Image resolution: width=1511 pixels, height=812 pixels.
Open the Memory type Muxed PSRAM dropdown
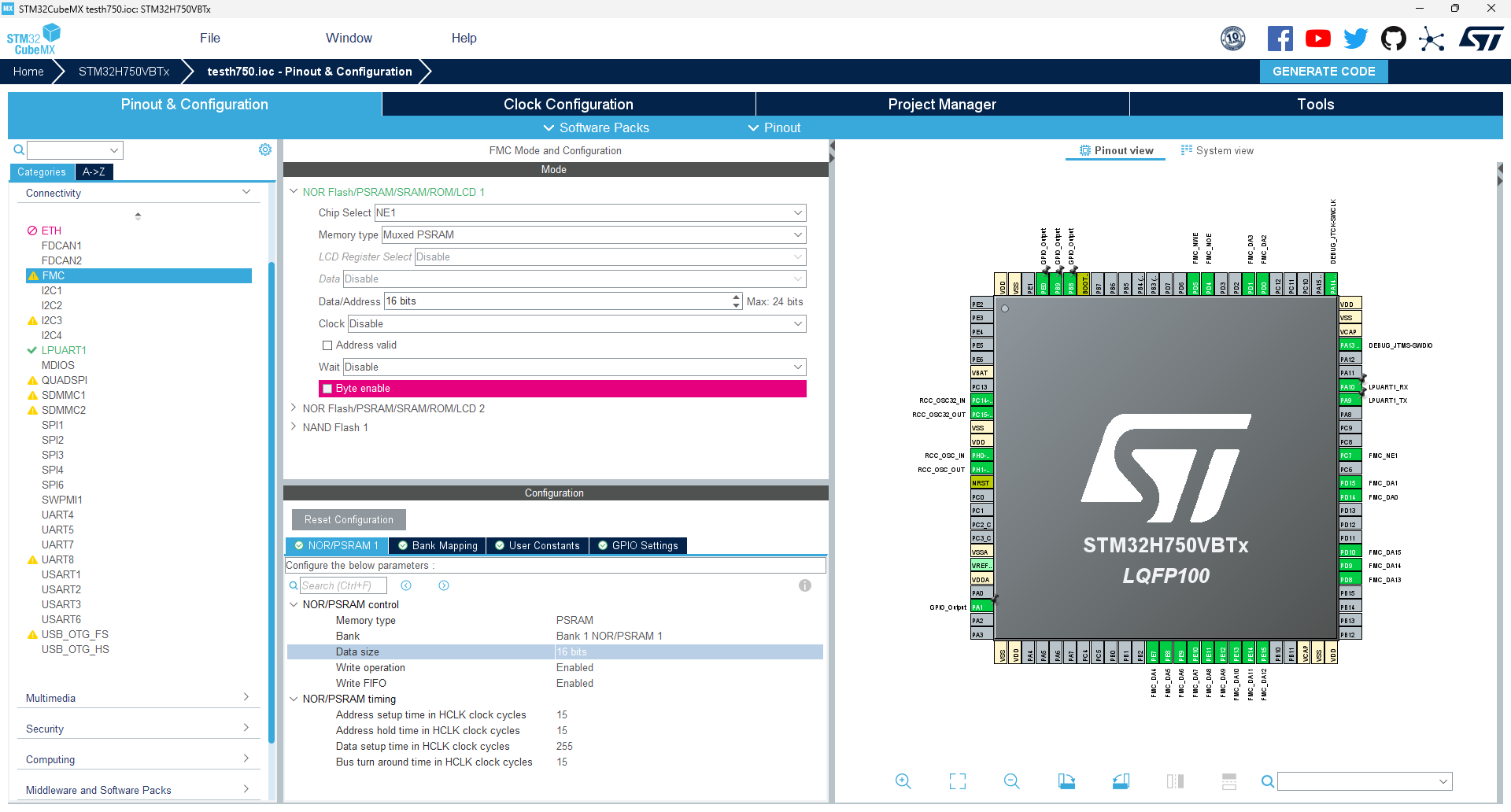pos(594,235)
